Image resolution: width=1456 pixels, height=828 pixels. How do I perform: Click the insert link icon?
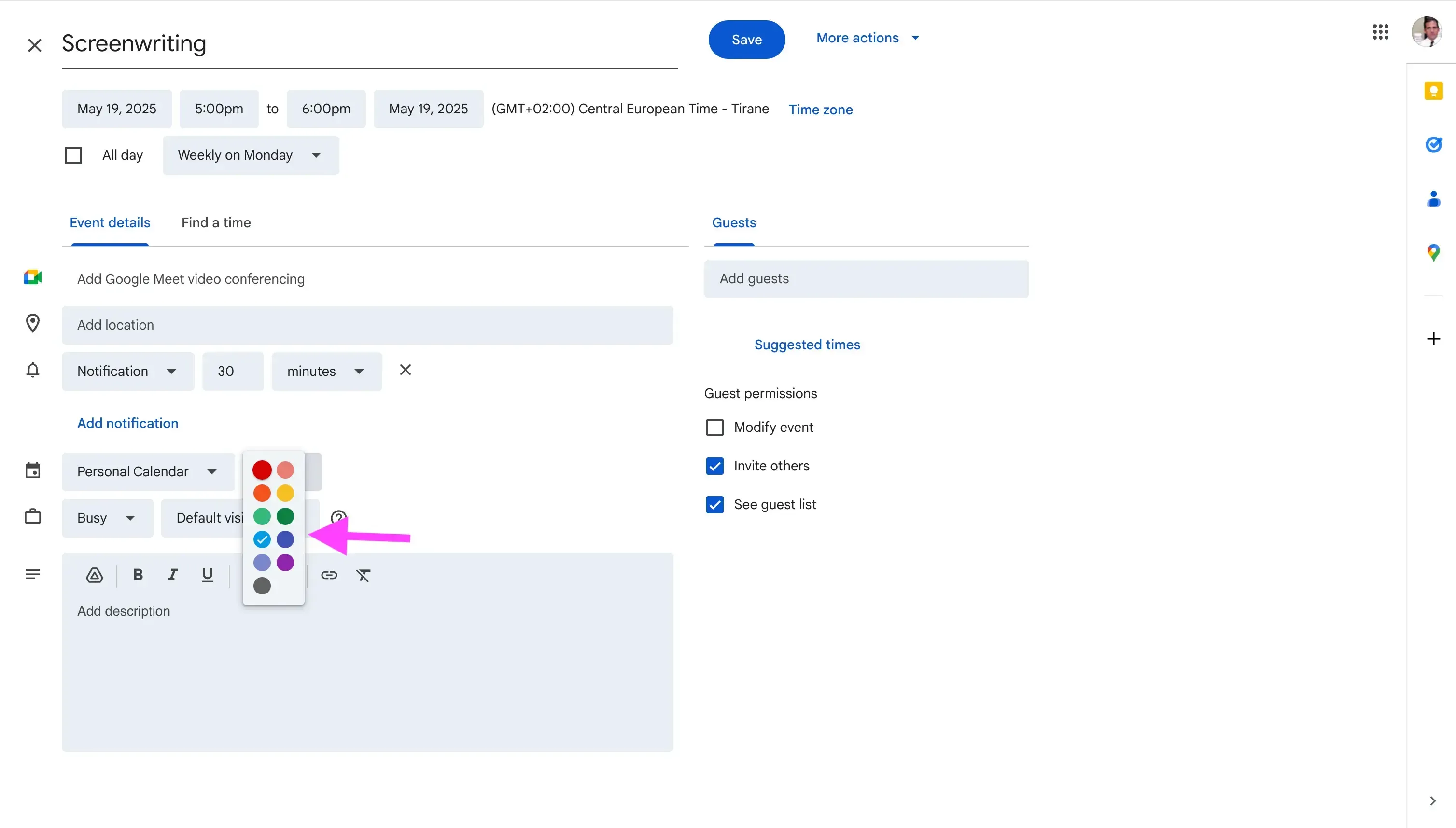[x=329, y=575]
